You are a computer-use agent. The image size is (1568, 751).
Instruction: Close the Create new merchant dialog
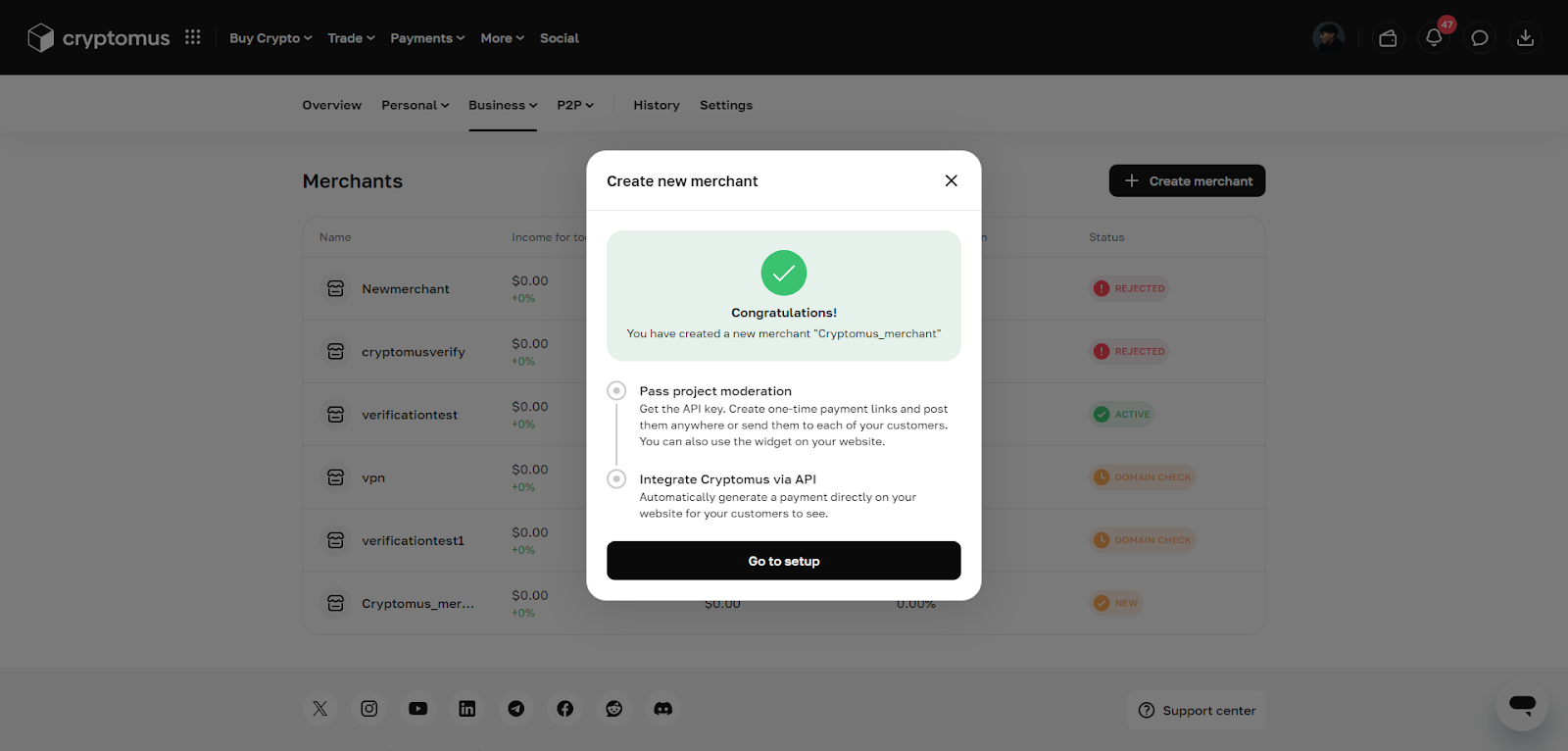(x=951, y=180)
